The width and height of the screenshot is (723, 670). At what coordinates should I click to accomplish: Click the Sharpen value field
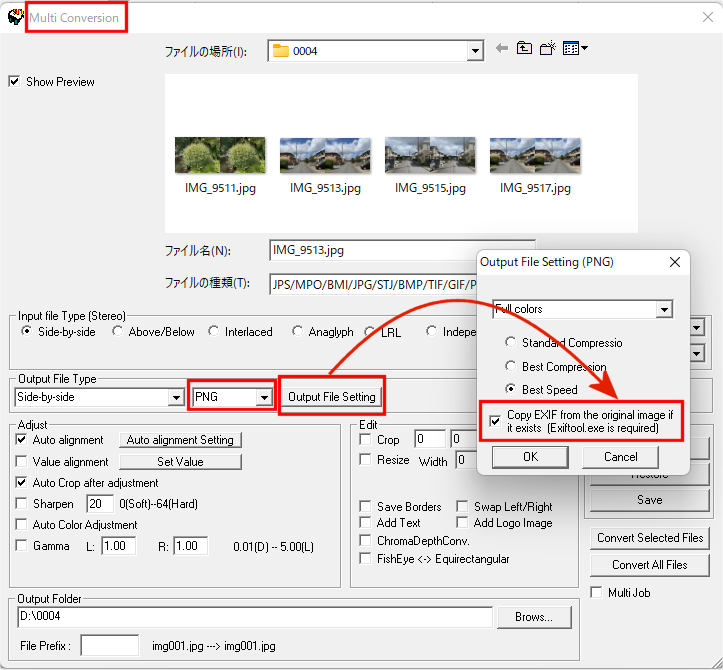(x=100, y=504)
